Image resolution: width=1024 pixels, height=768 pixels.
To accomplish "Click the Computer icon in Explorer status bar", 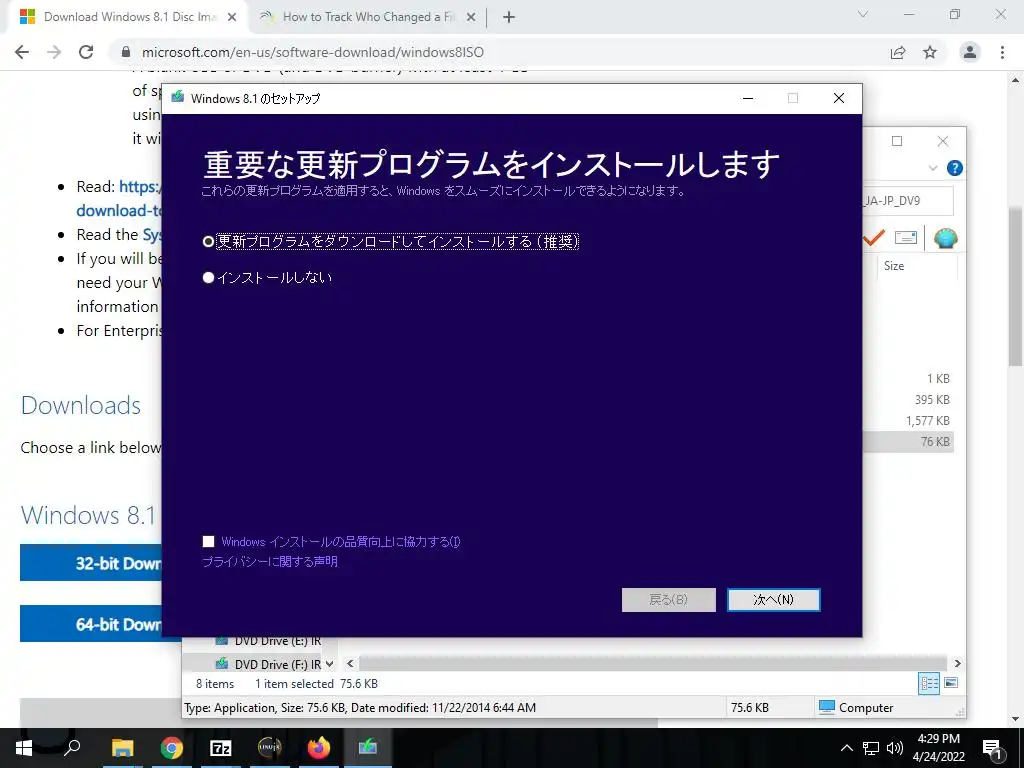I will pyautogui.click(x=827, y=707).
